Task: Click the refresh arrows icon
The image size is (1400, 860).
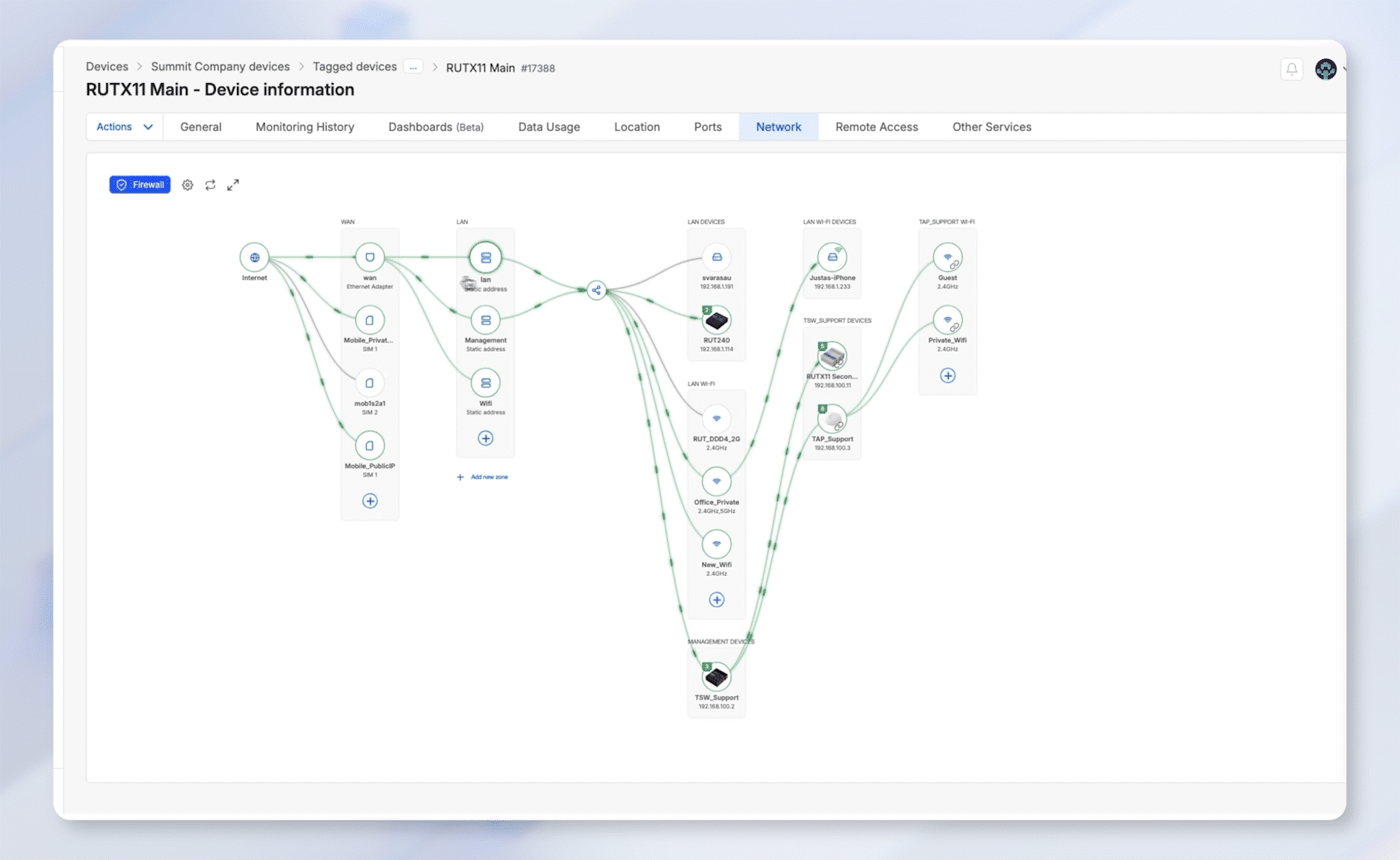Action: (x=210, y=185)
